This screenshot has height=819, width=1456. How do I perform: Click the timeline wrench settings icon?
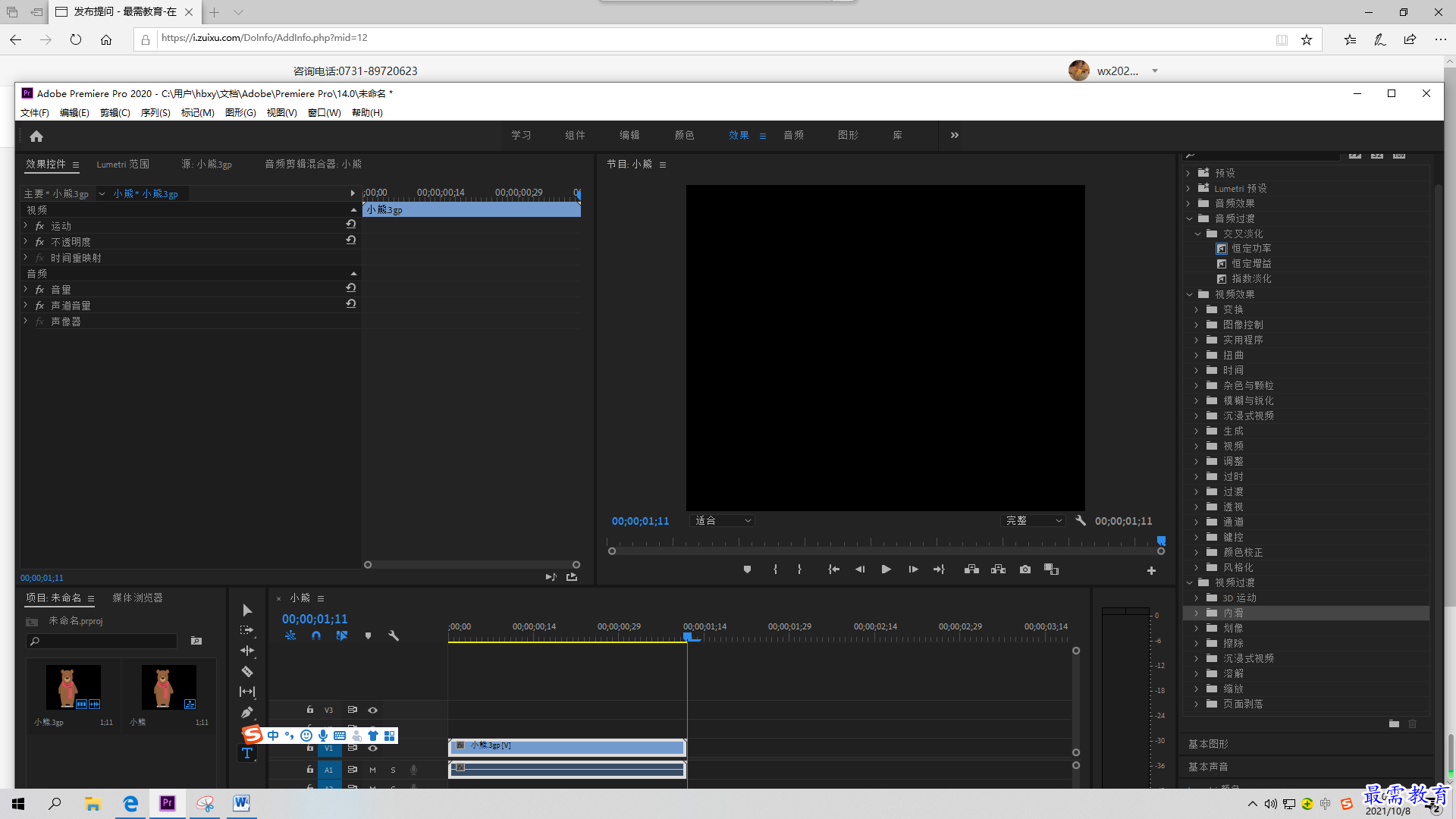point(394,636)
